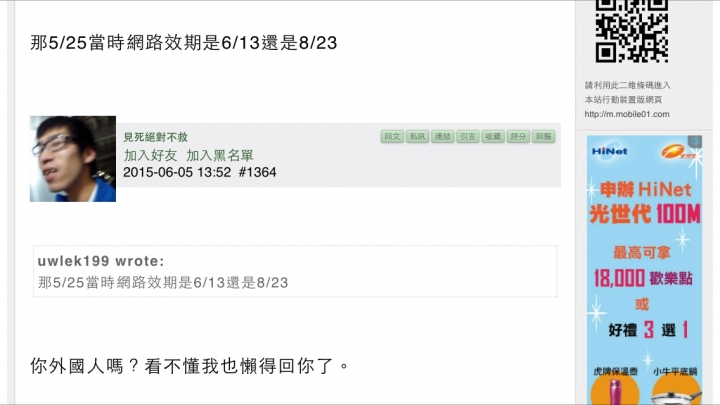Open post number #1364 link
This screenshot has width=720, height=405.
pyautogui.click(x=258, y=172)
